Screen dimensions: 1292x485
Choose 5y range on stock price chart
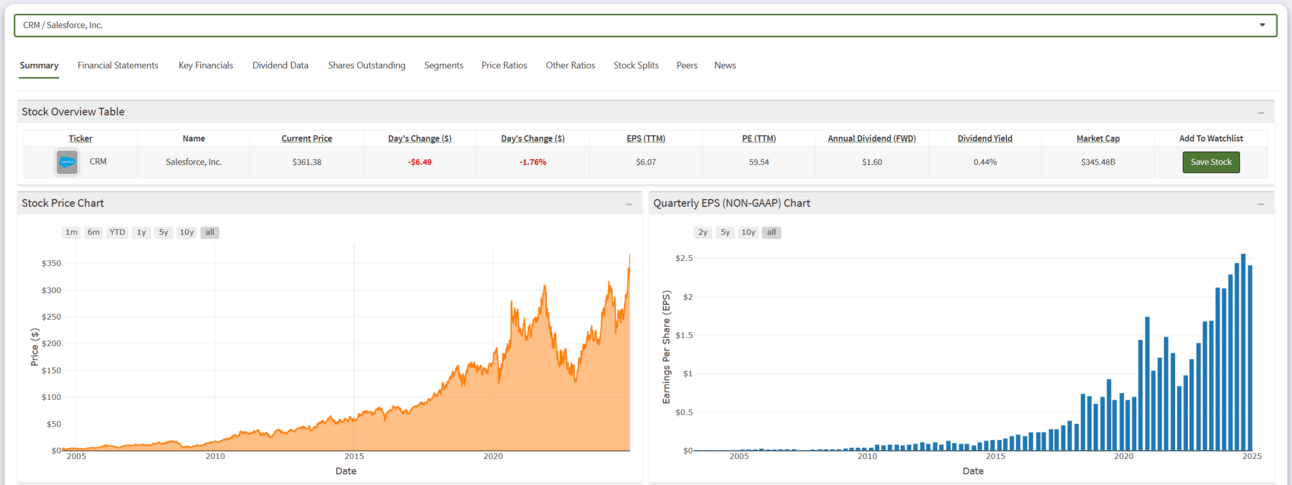pos(163,233)
